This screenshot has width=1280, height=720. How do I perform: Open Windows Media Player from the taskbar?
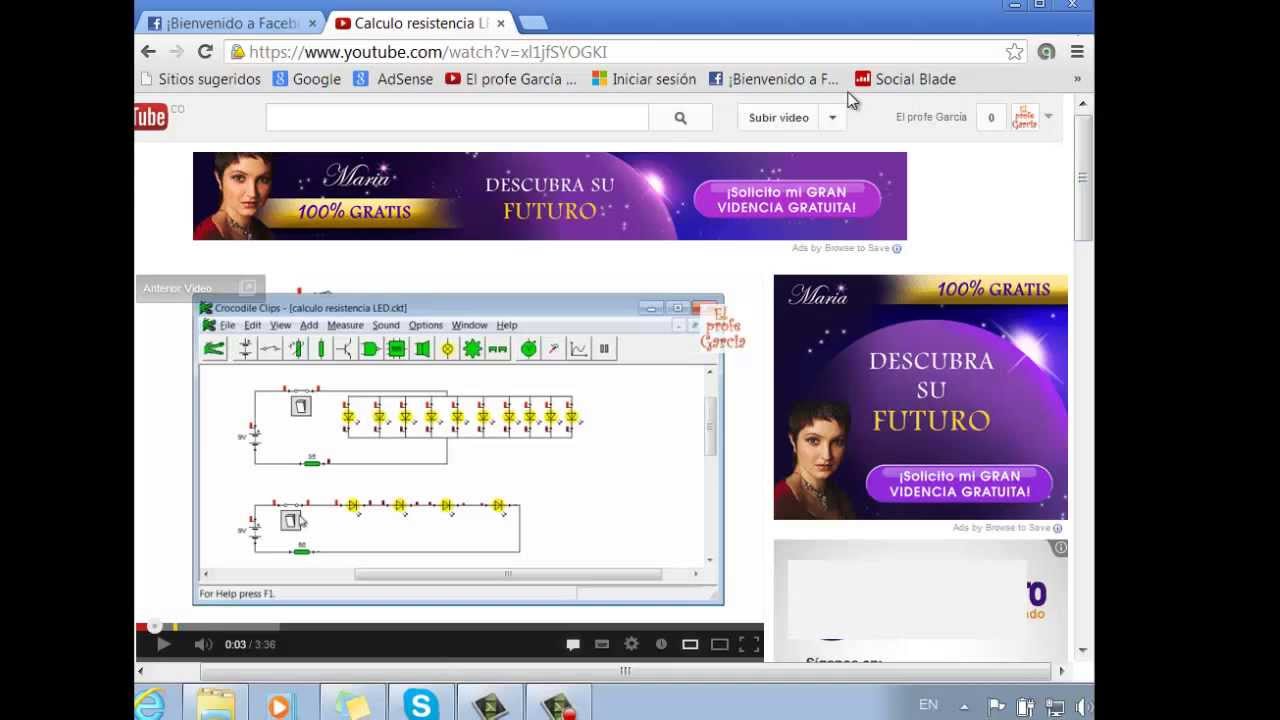point(283,704)
